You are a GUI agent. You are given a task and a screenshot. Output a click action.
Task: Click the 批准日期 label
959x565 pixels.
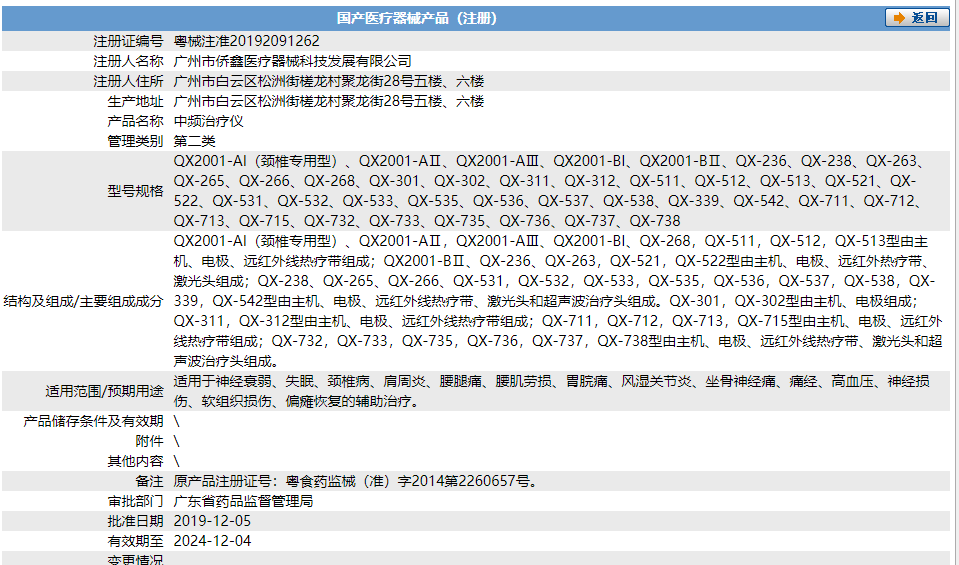135,521
